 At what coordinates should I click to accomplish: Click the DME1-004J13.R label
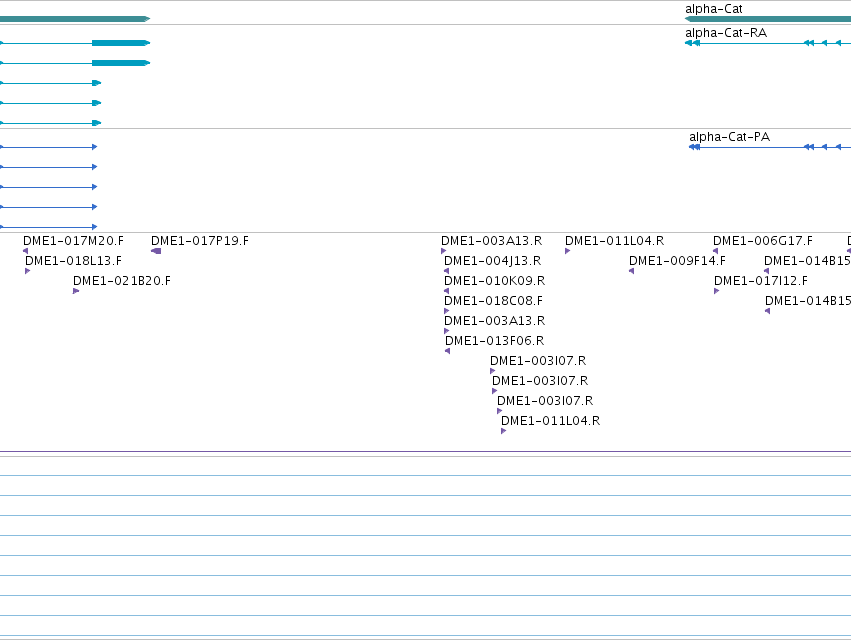point(492,261)
